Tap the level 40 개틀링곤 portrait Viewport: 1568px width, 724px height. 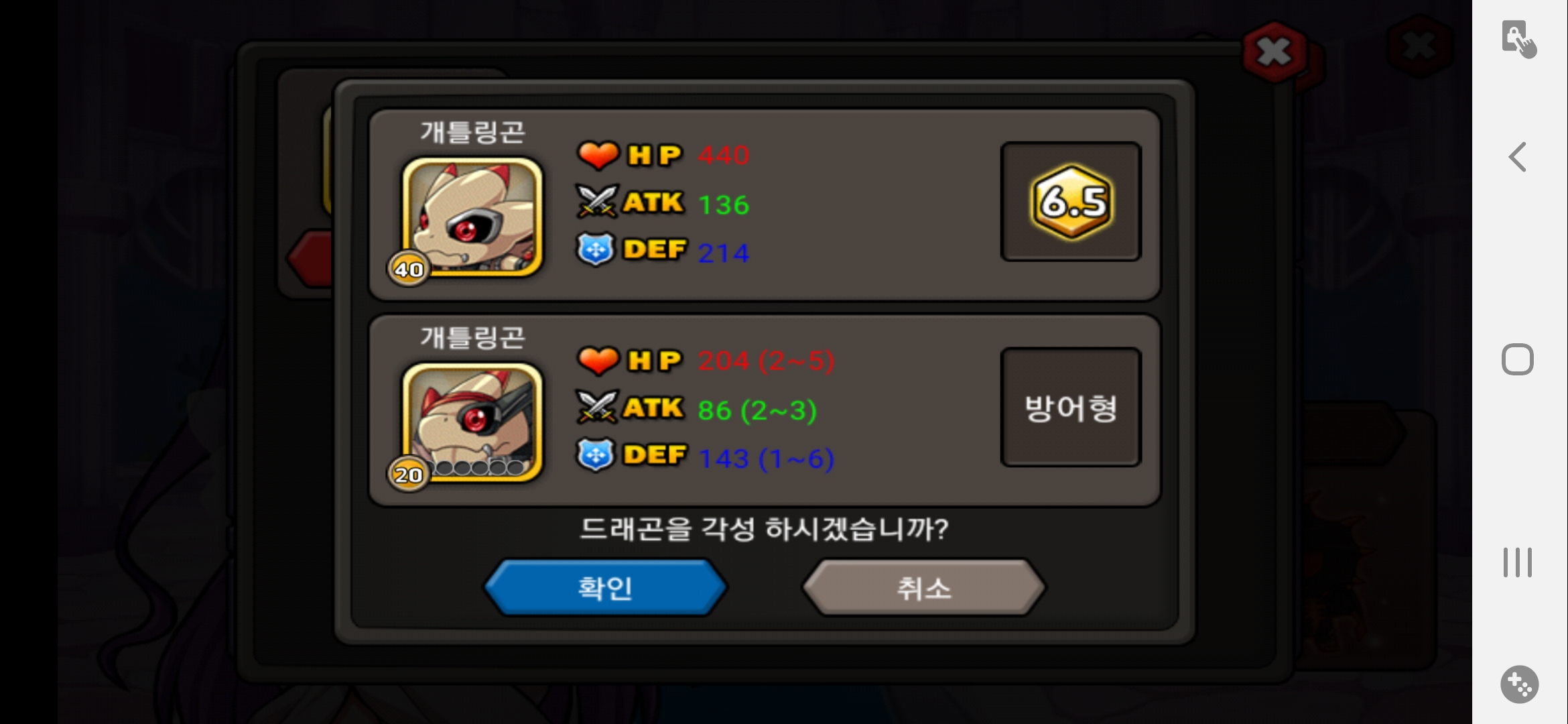(x=472, y=217)
